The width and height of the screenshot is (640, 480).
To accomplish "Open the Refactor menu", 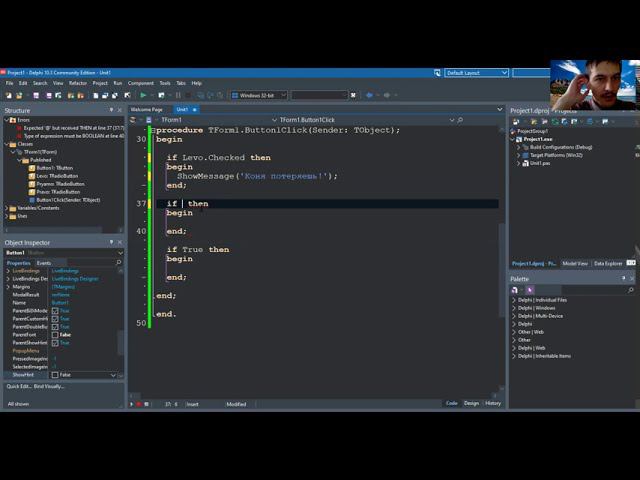I will (78, 83).
